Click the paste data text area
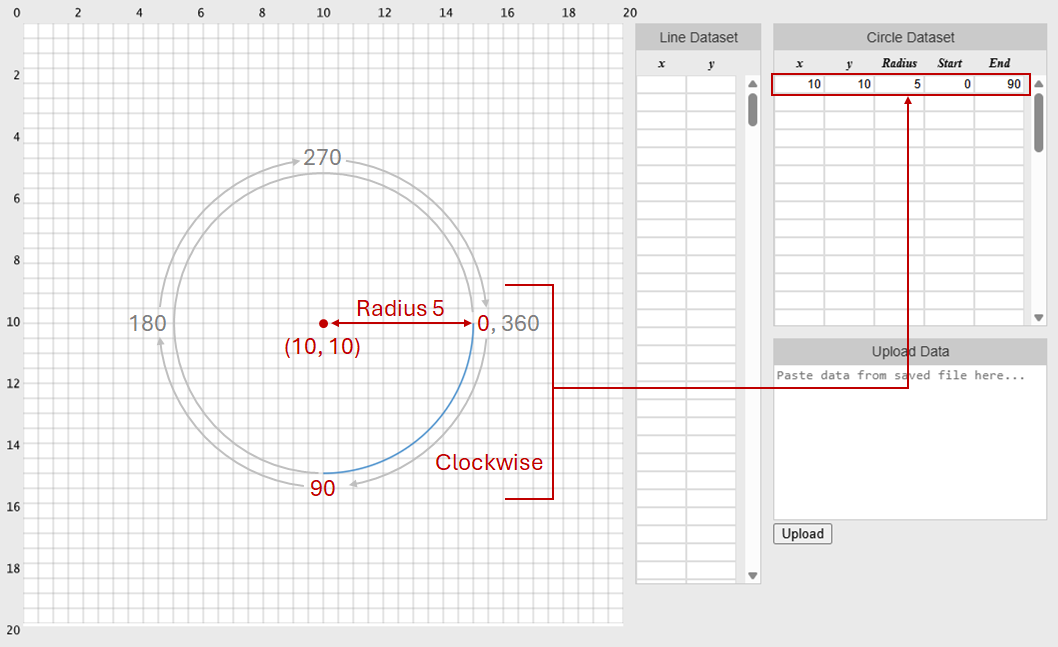The width and height of the screenshot is (1058, 647). point(910,442)
